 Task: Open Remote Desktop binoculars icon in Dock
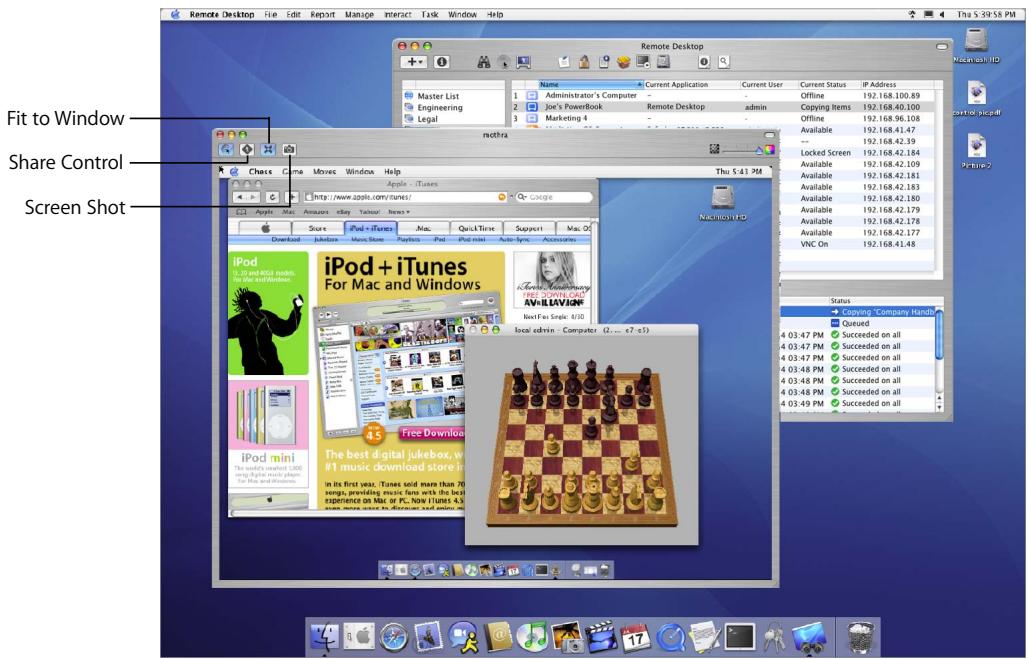pos(808,637)
